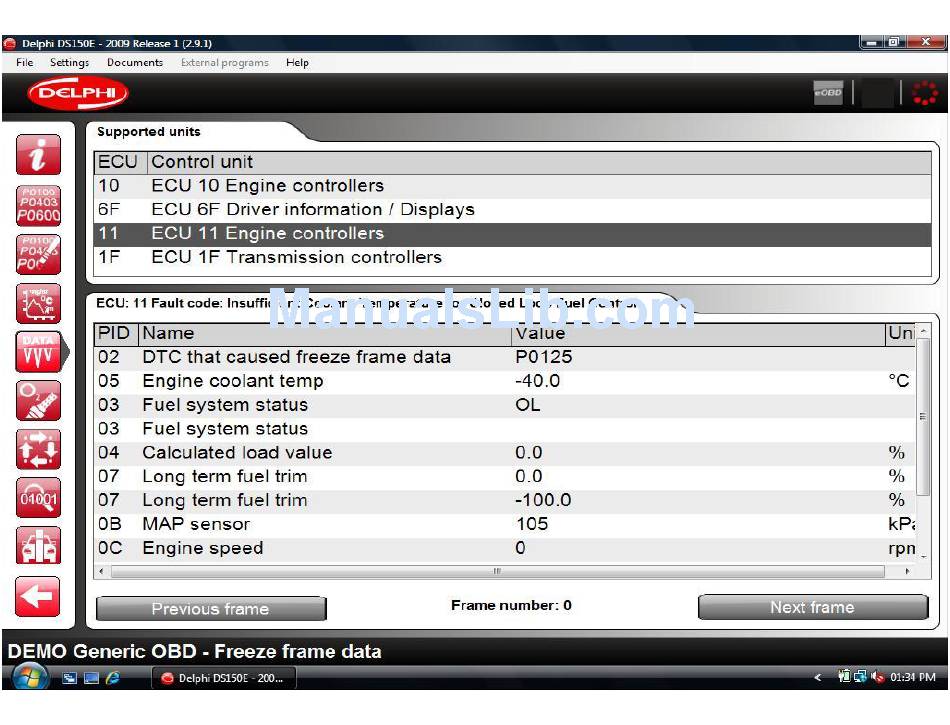Open the Documents menu

point(135,62)
